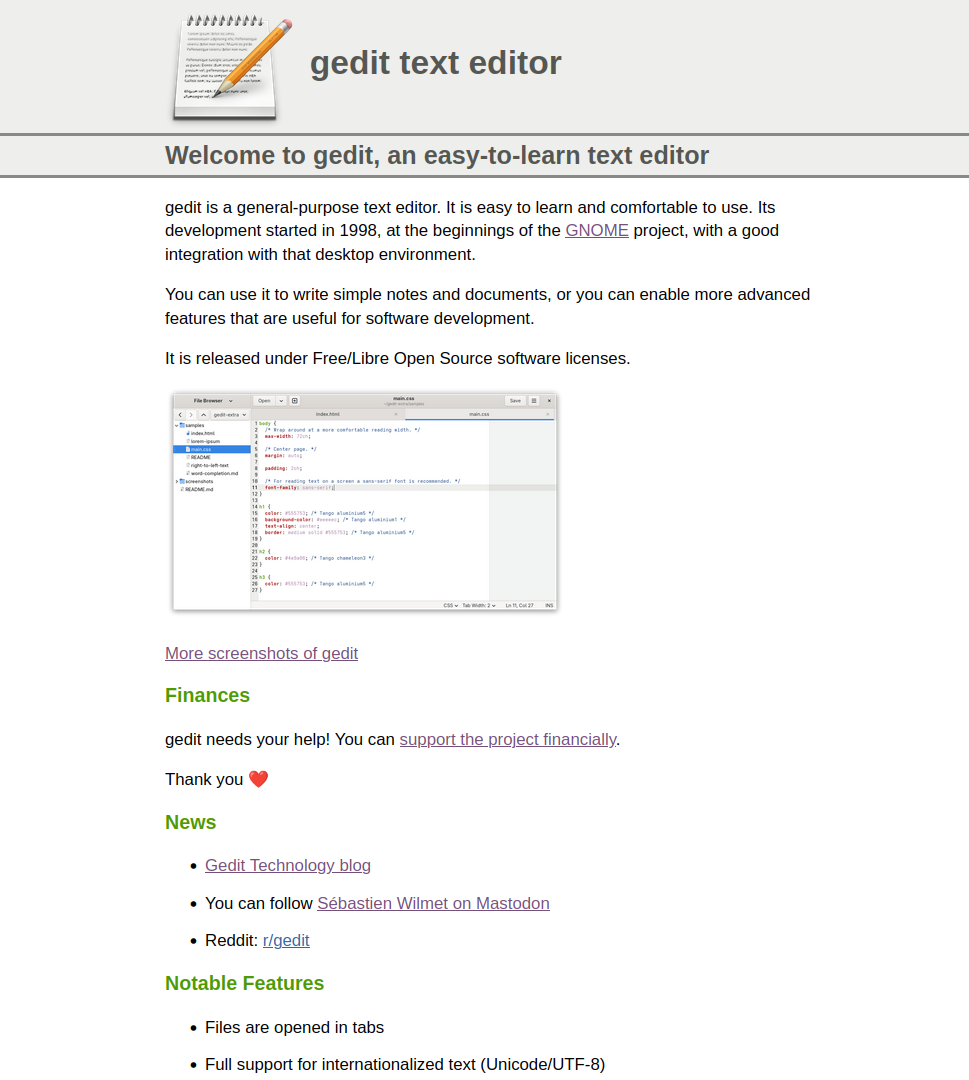Click the forward arrow in file browser
Viewport: 969px width, 1080px height.
tap(191, 414)
